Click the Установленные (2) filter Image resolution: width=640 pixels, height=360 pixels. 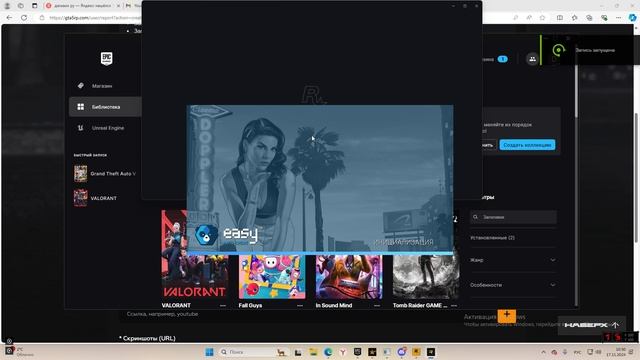coord(492,238)
